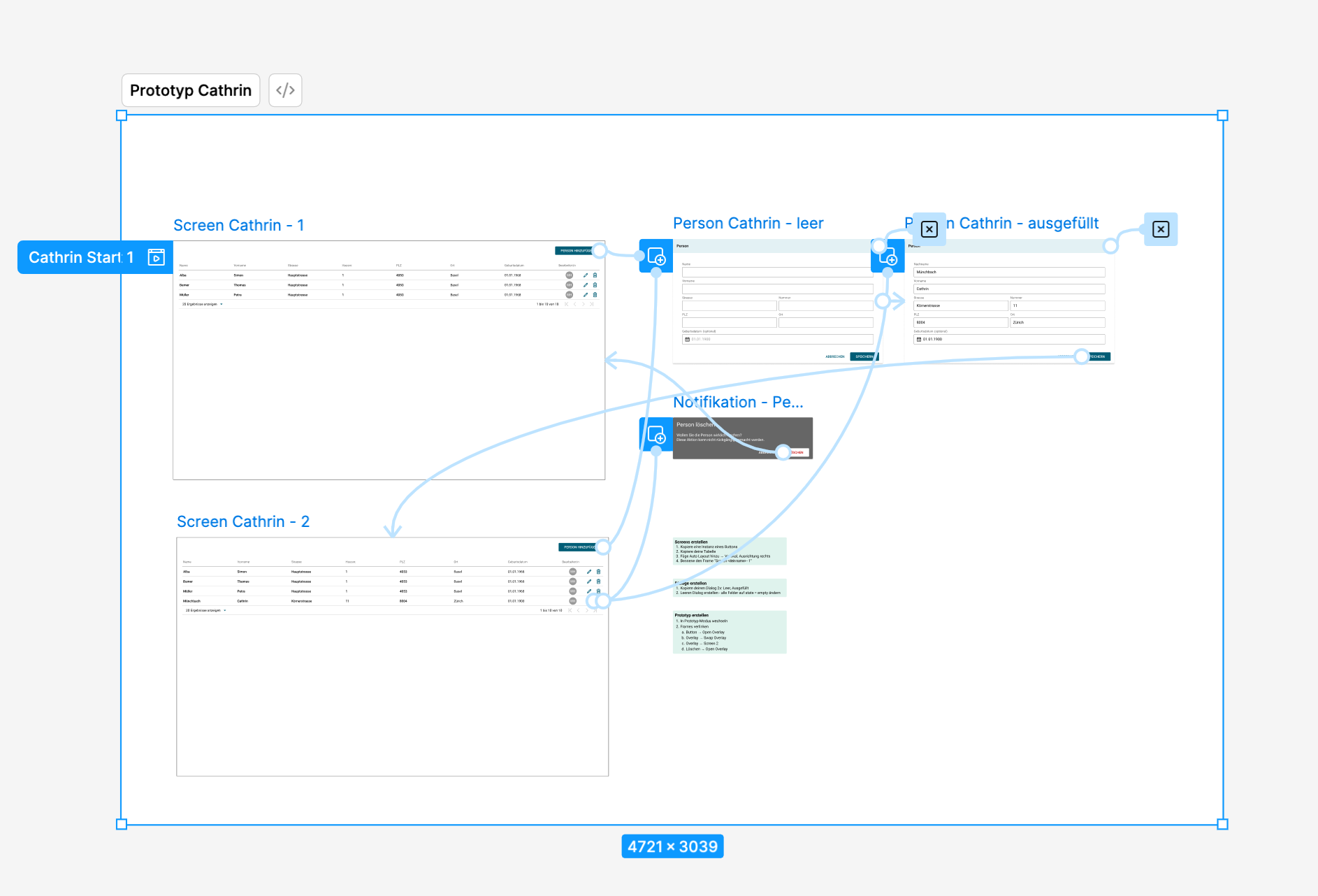Viewport: 1318px width, 896px height.
Task: Click the Speichern button in the empty Person dialog
Action: [864, 356]
